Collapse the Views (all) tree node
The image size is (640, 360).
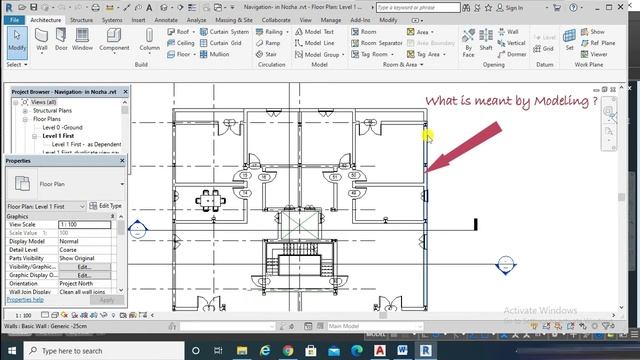click(16, 102)
